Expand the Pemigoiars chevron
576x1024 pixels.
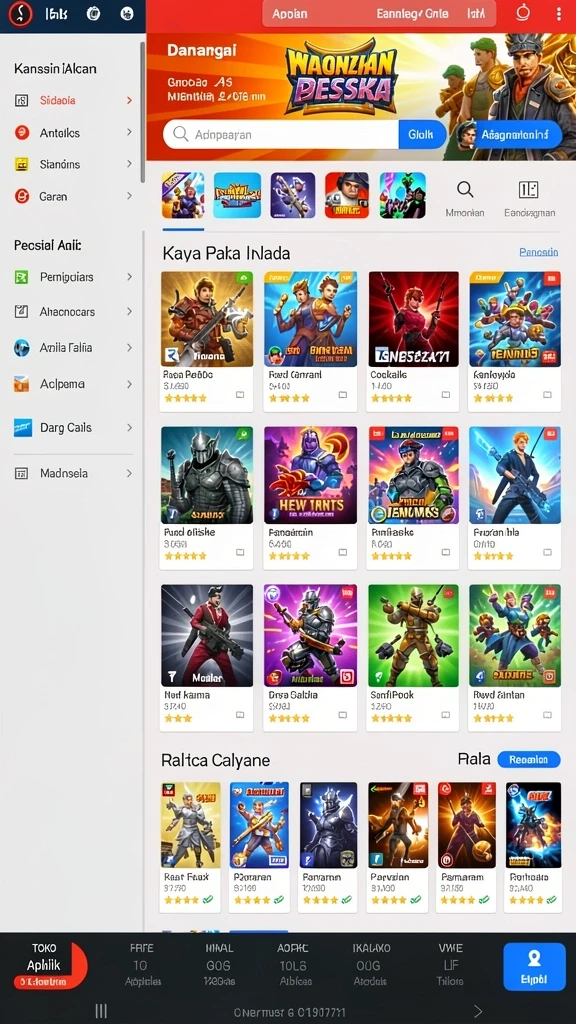(x=129, y=277)
